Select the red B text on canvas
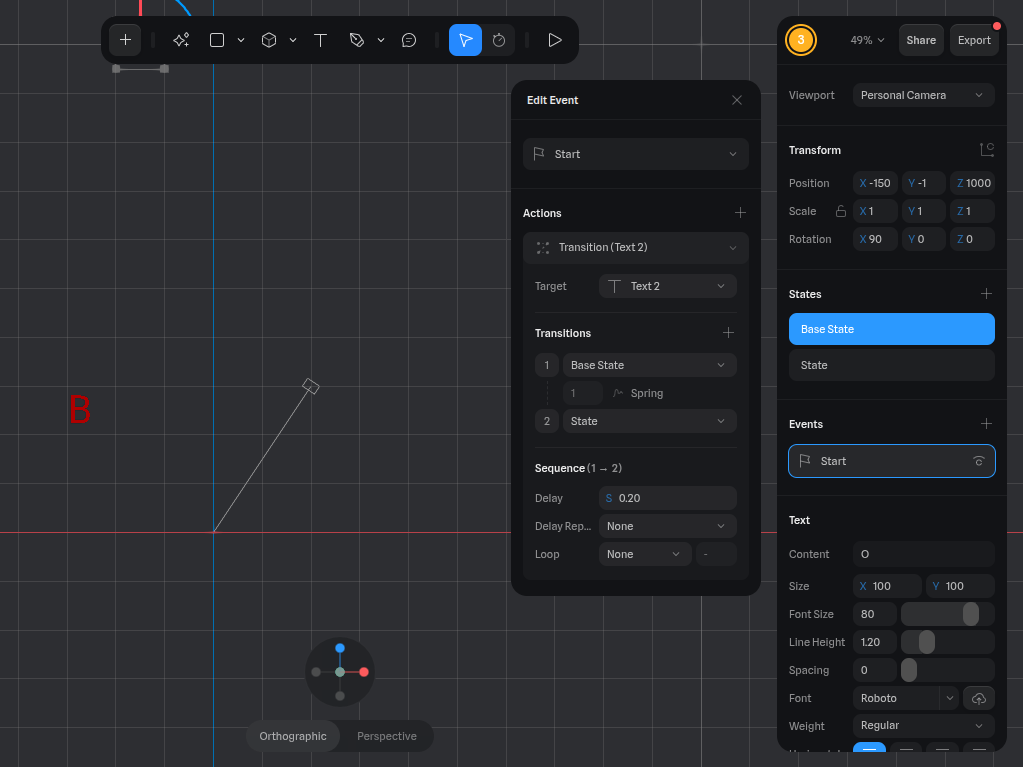1023x767 pixels. tap(80, 410)
